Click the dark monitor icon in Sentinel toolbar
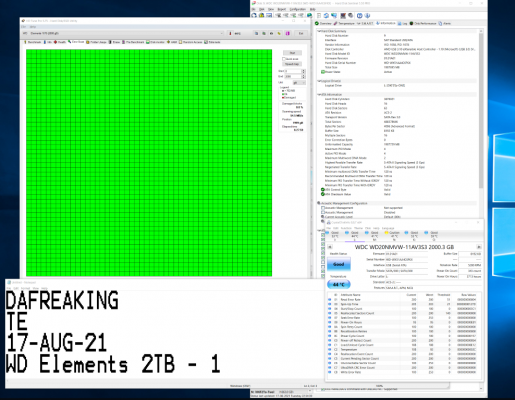The image size is (515, 400). point(343,15)
